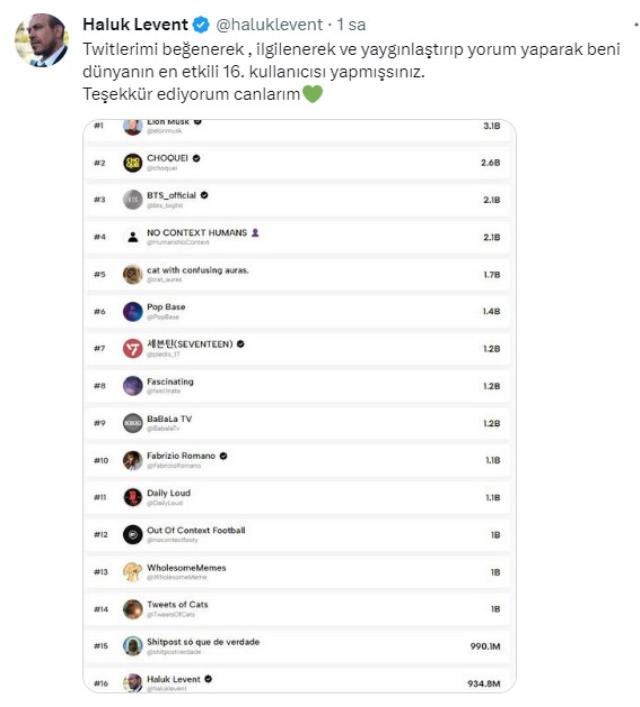640x707 pixels.
Task: Click the BTS_official avatar icon
Action: pyautogui.click(x=133, y=199)
